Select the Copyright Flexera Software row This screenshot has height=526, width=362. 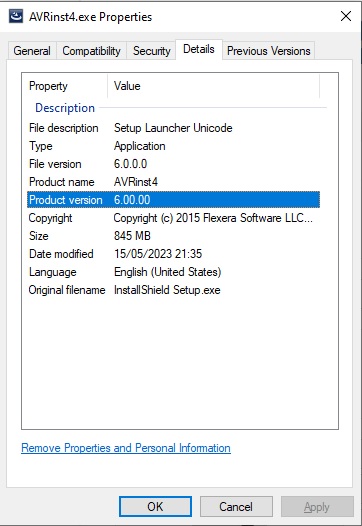click(x=173, y=218)
